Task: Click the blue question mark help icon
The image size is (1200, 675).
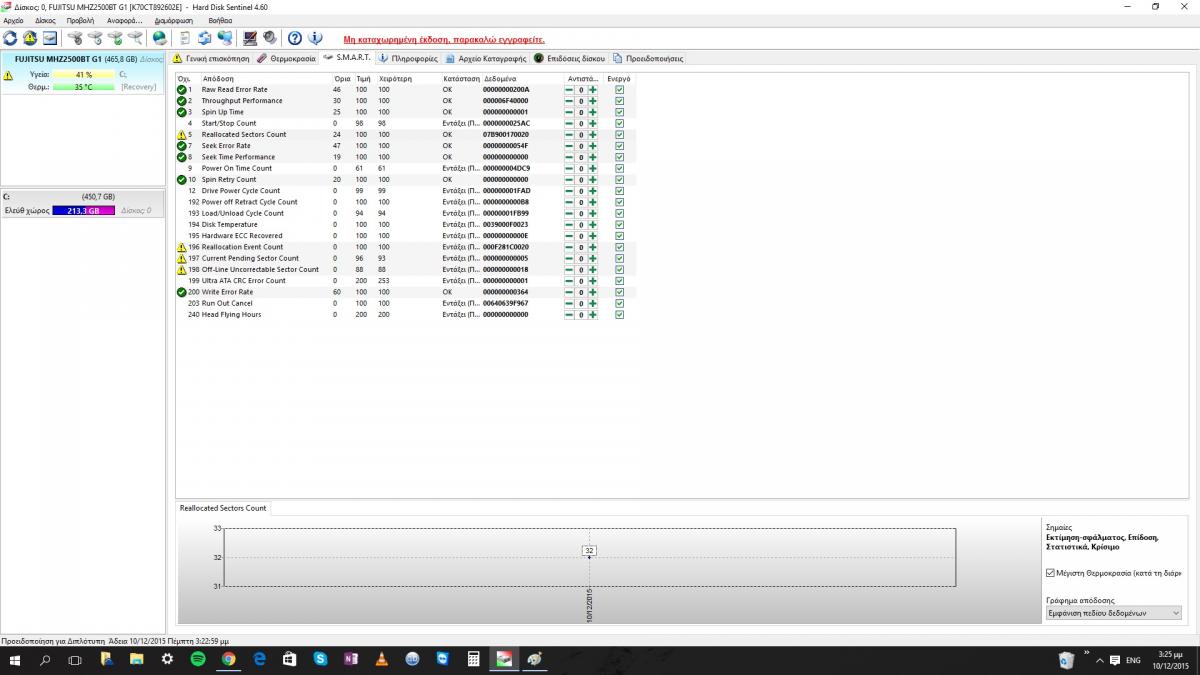Action: 295,38
